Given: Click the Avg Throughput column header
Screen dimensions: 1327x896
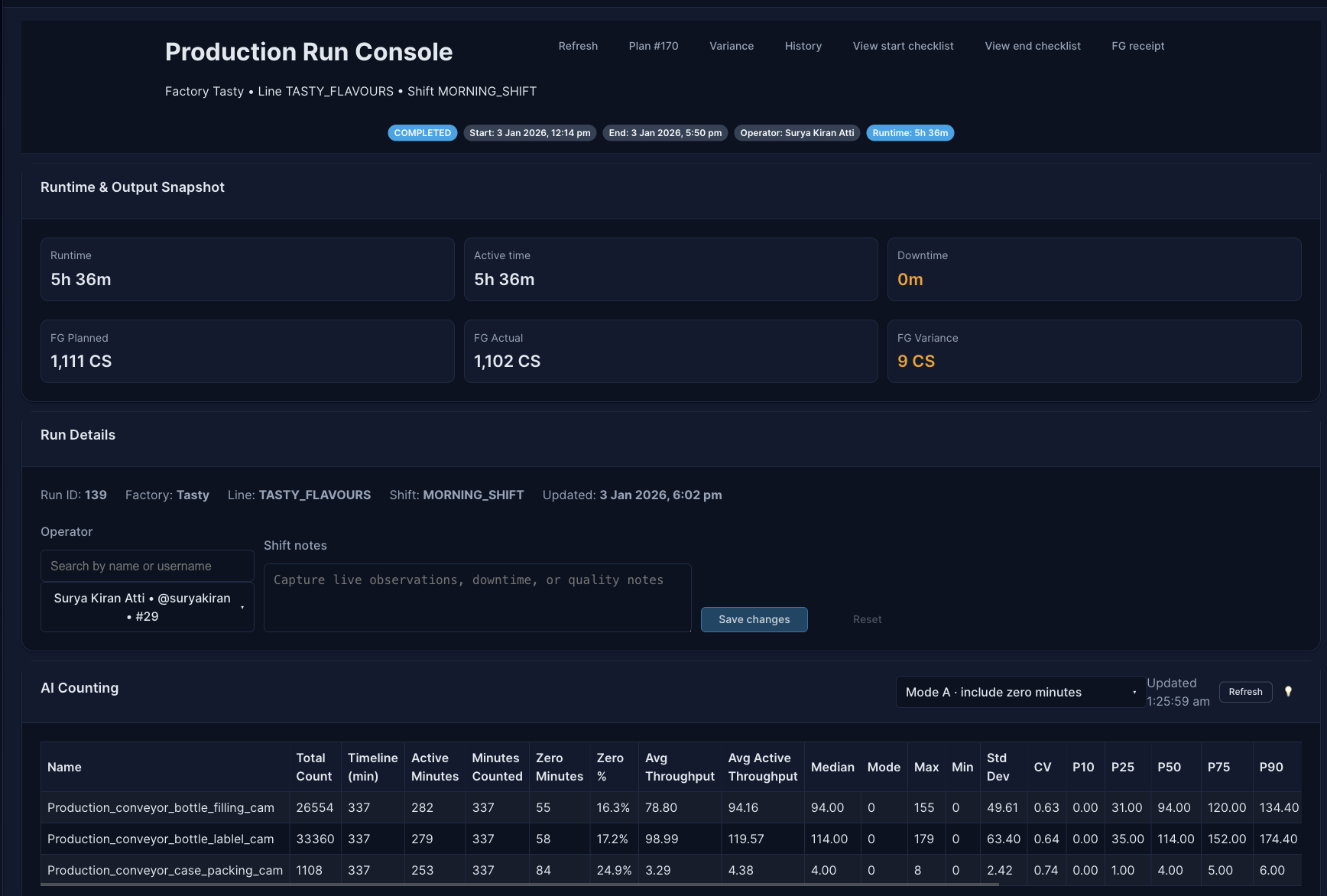Looking at the screenshot, I should tap(679, 767).
